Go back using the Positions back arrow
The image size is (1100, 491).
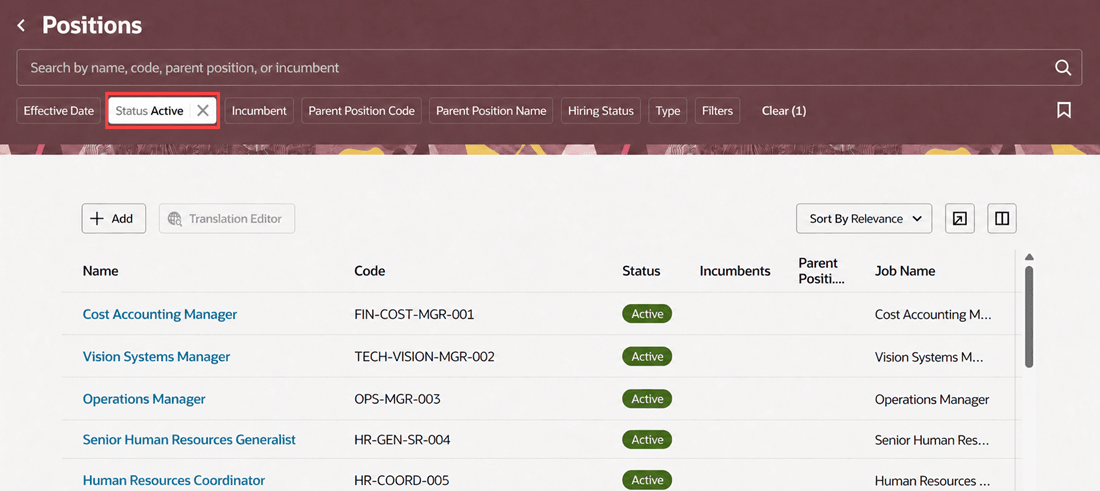click(x=21, y=26)
